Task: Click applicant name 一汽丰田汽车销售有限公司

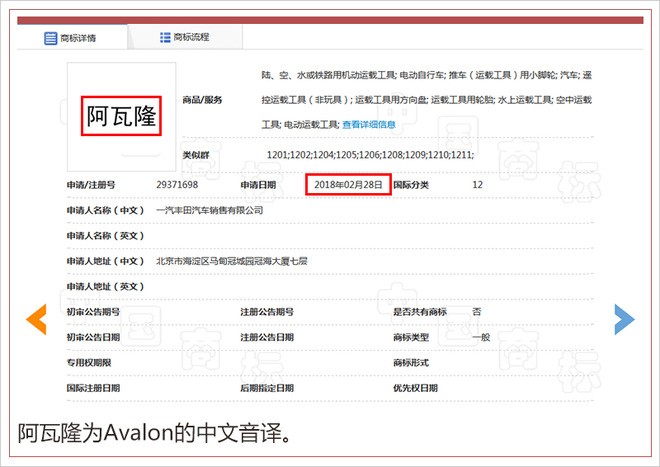Action: [210, 211]
